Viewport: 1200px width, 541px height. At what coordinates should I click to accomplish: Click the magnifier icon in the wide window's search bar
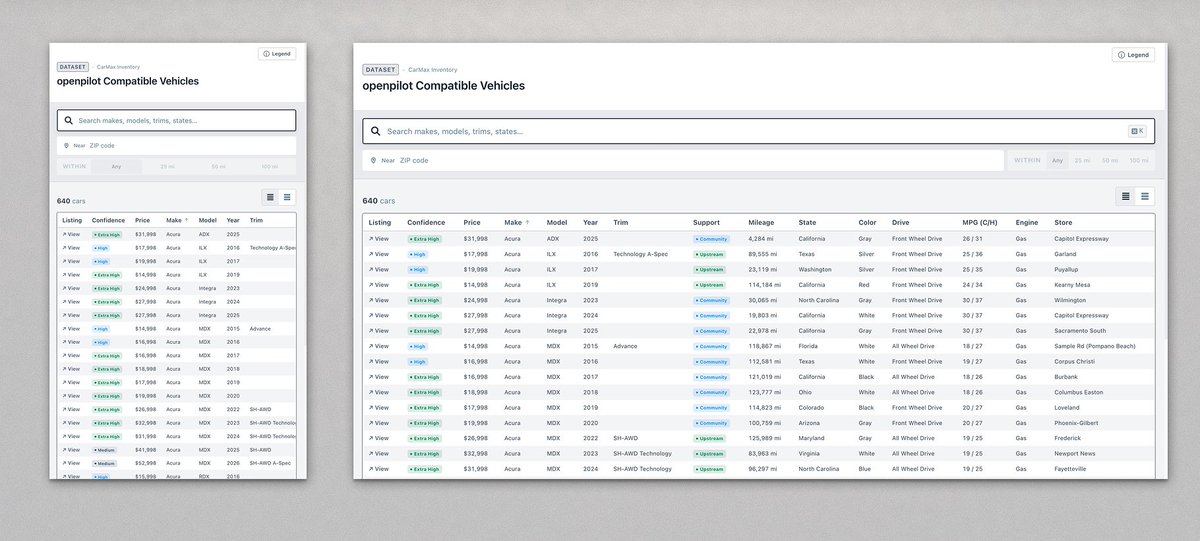375,131
